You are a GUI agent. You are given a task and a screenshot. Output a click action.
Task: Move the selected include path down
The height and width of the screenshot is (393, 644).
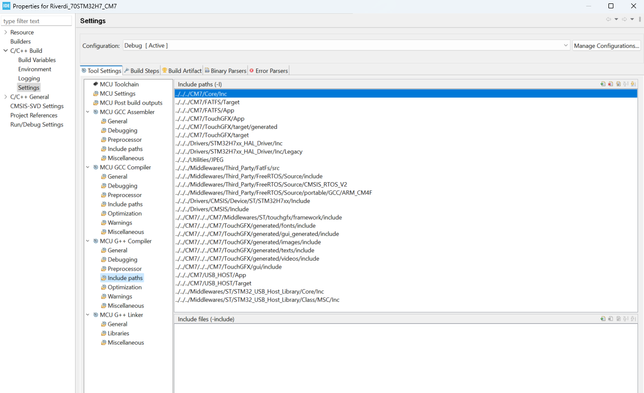coord(633,84)
